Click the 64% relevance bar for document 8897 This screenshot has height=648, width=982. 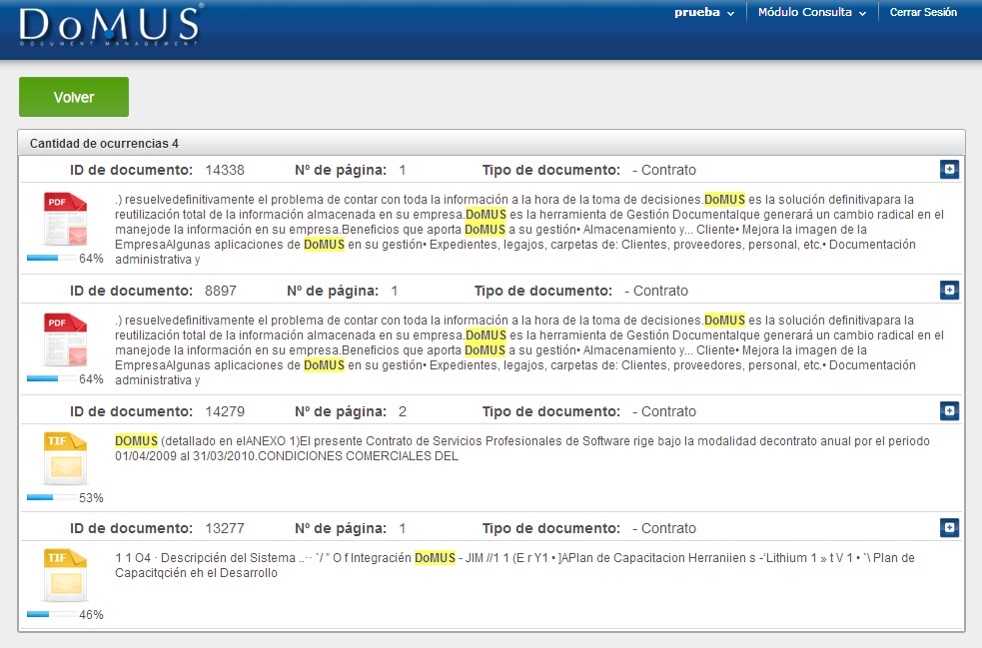pos(51,379)
